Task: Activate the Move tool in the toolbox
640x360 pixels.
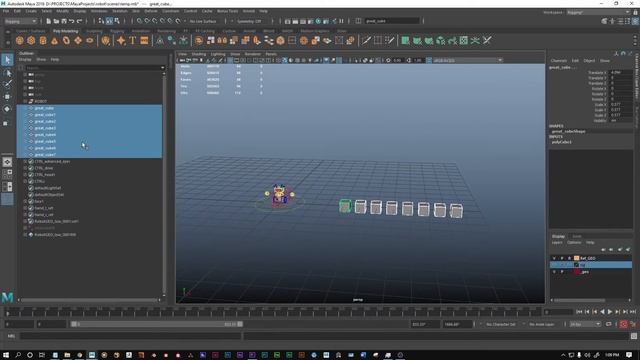Action: pyautogui.click(x=7, y=97)
